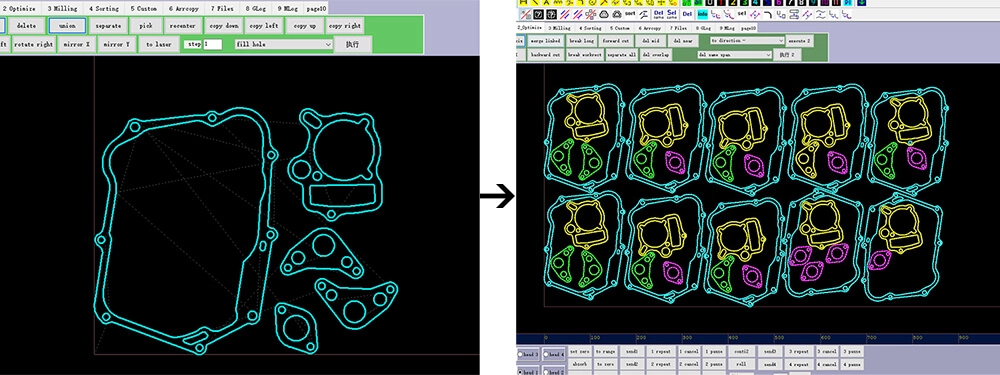Image resolution: width=1000 pixels, height=375 pixels.
Task: Click the 'copy left' button
Action: coord(264,26)
